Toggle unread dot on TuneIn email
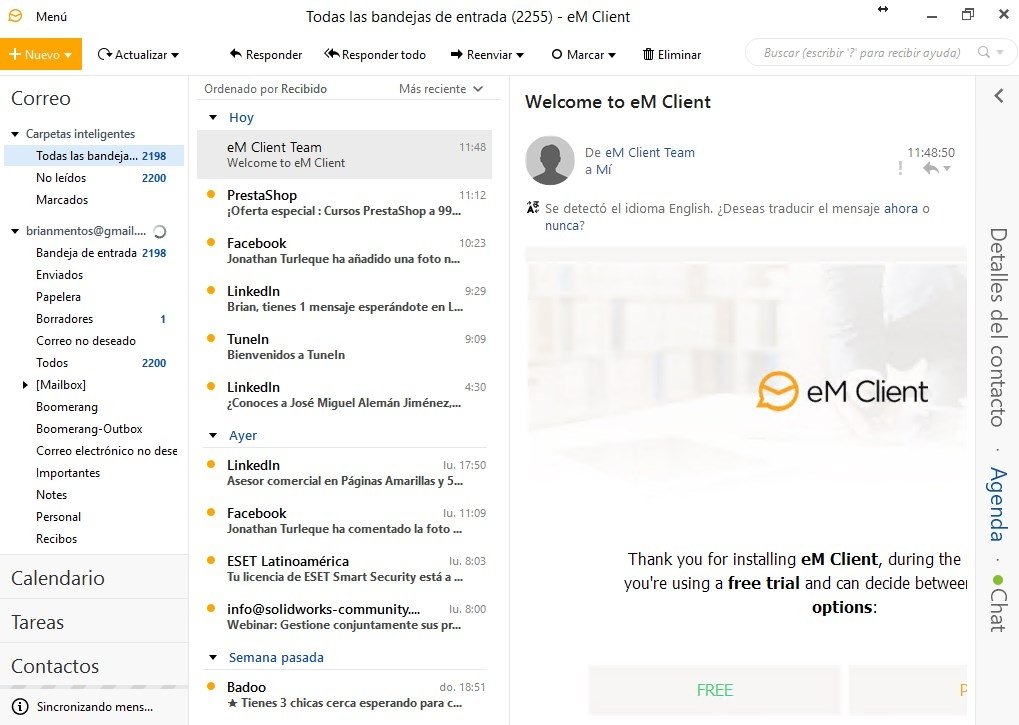1019x725 pixels. (211, 338)
